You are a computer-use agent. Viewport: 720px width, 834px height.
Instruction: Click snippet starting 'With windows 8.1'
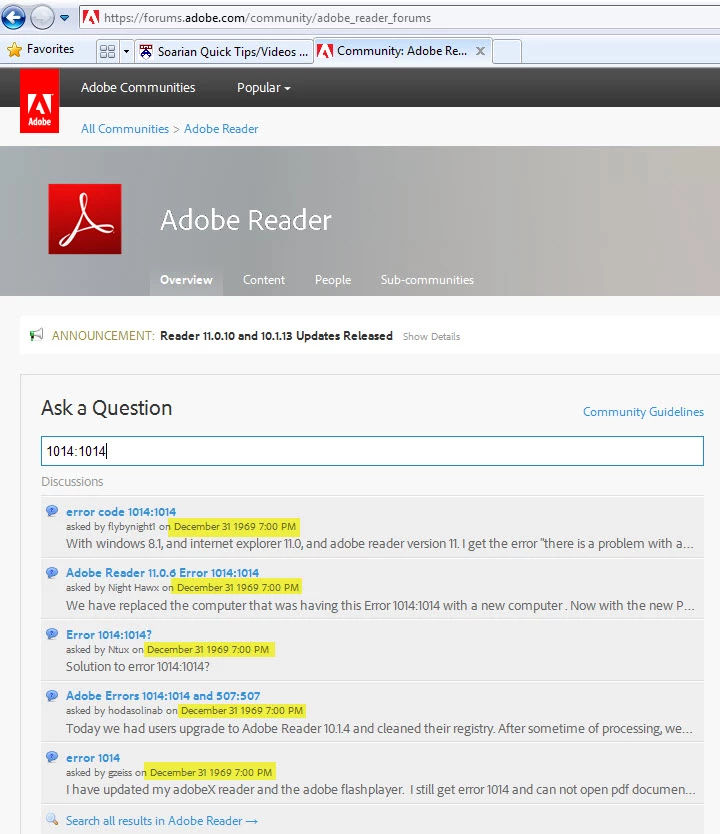pos(380,544)
